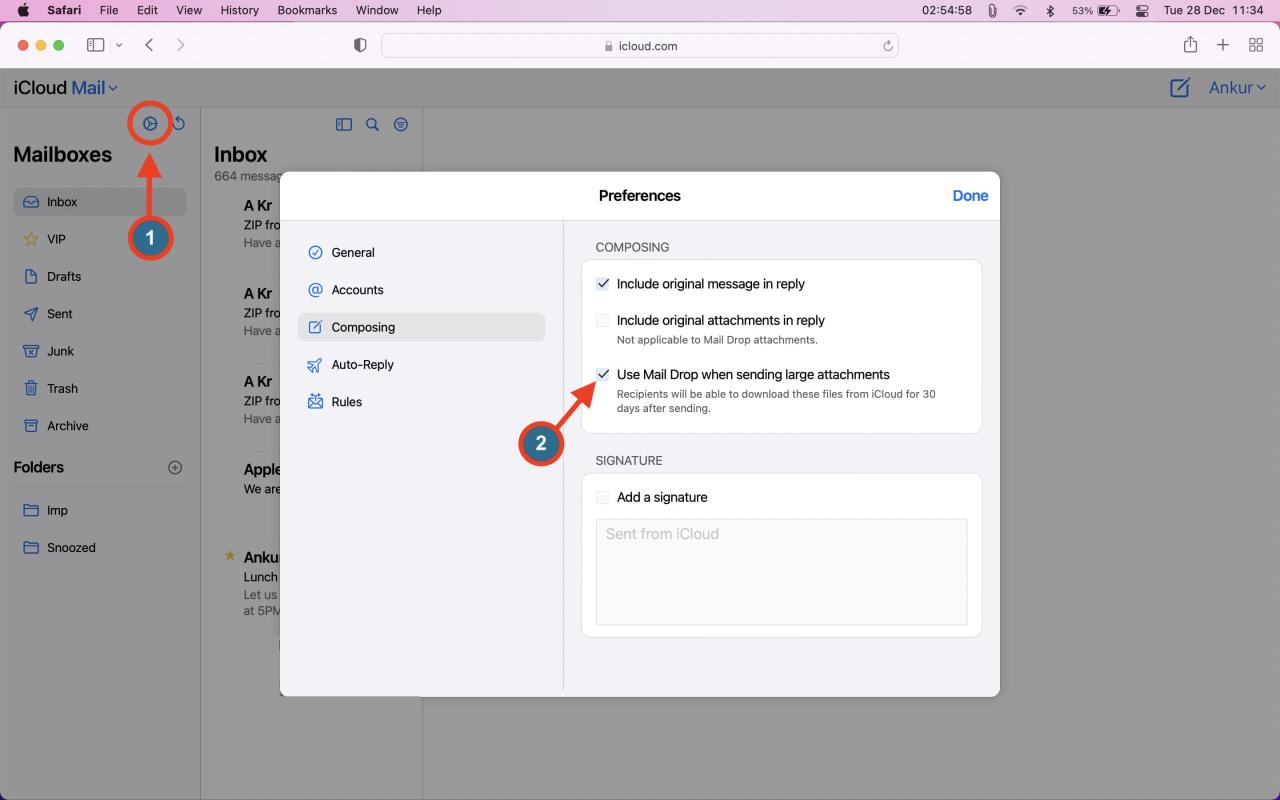Image resolution: width=1280 pixels, height=800 pixels.
Task: Click in the signature text box
Action: pyautogui.click(x=782, y=572)
